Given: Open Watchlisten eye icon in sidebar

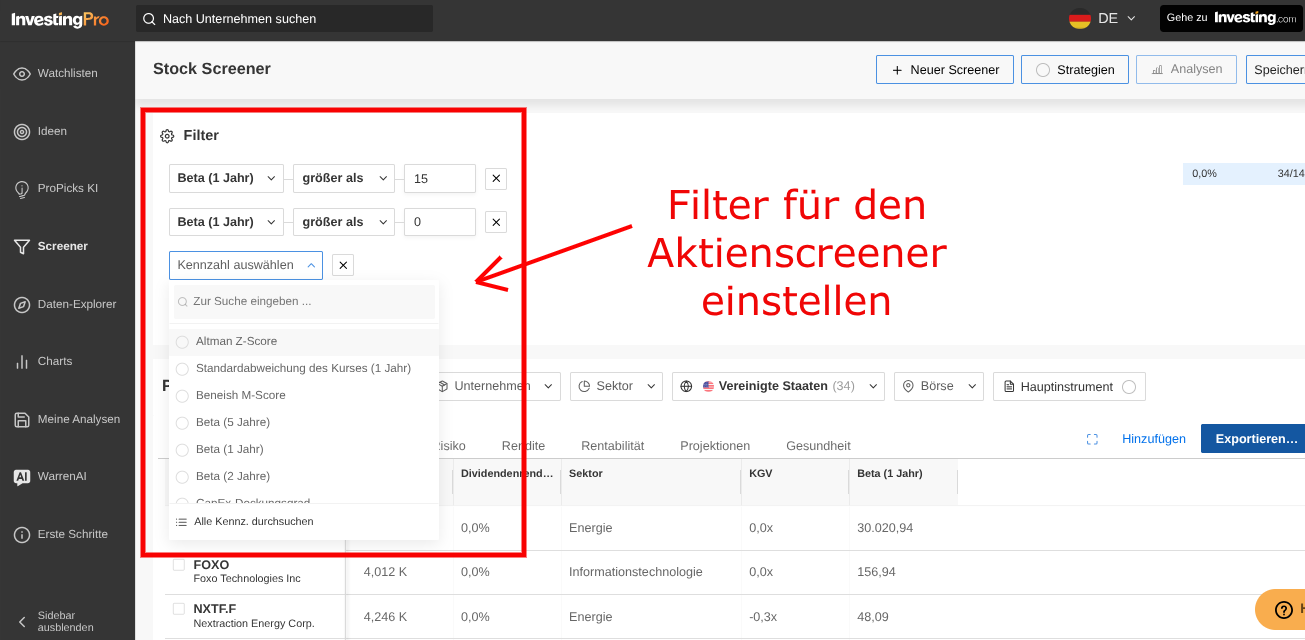Looking at the screenshot, I should pyautogui.click(x=21, y=74).
